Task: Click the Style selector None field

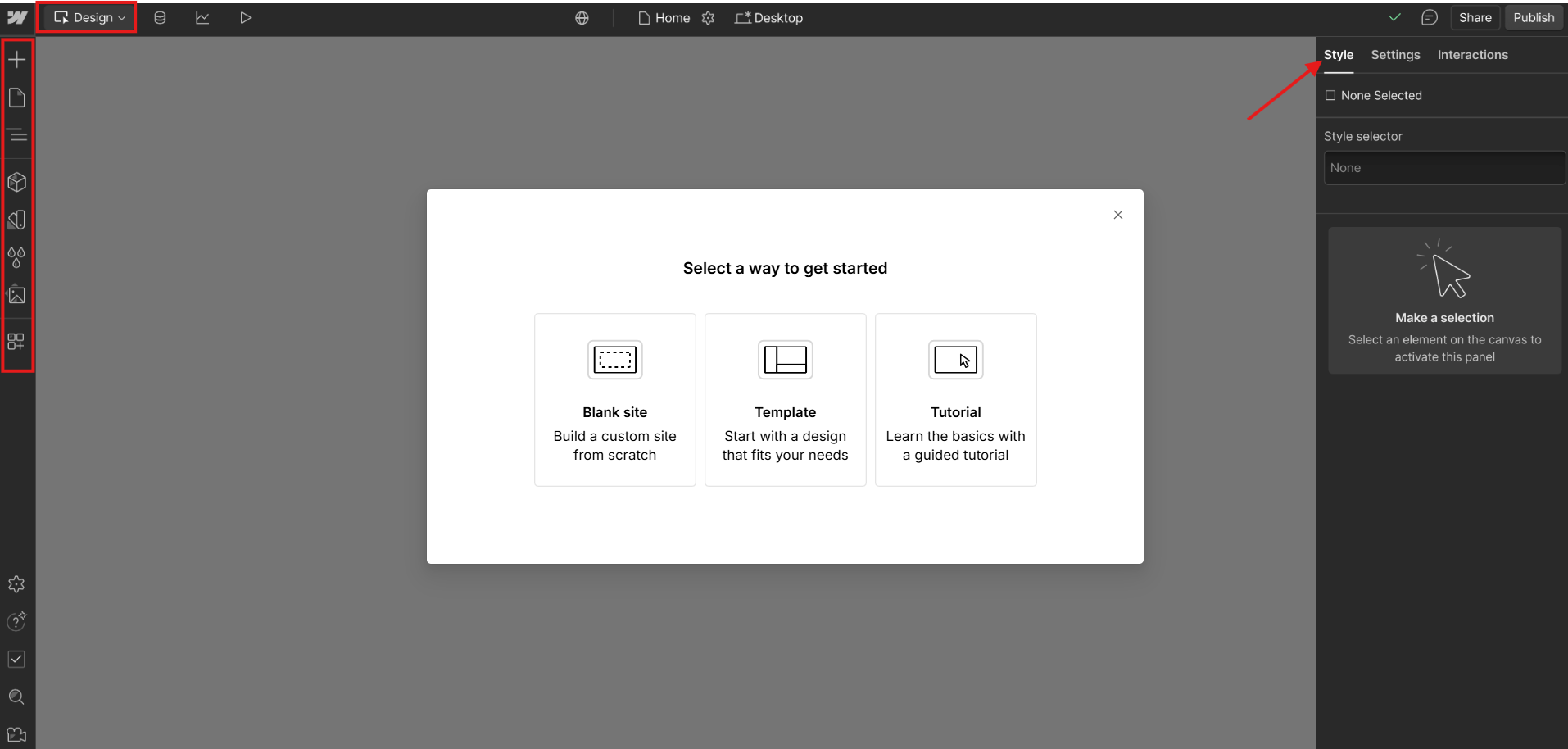Action: click(1444, 168)
